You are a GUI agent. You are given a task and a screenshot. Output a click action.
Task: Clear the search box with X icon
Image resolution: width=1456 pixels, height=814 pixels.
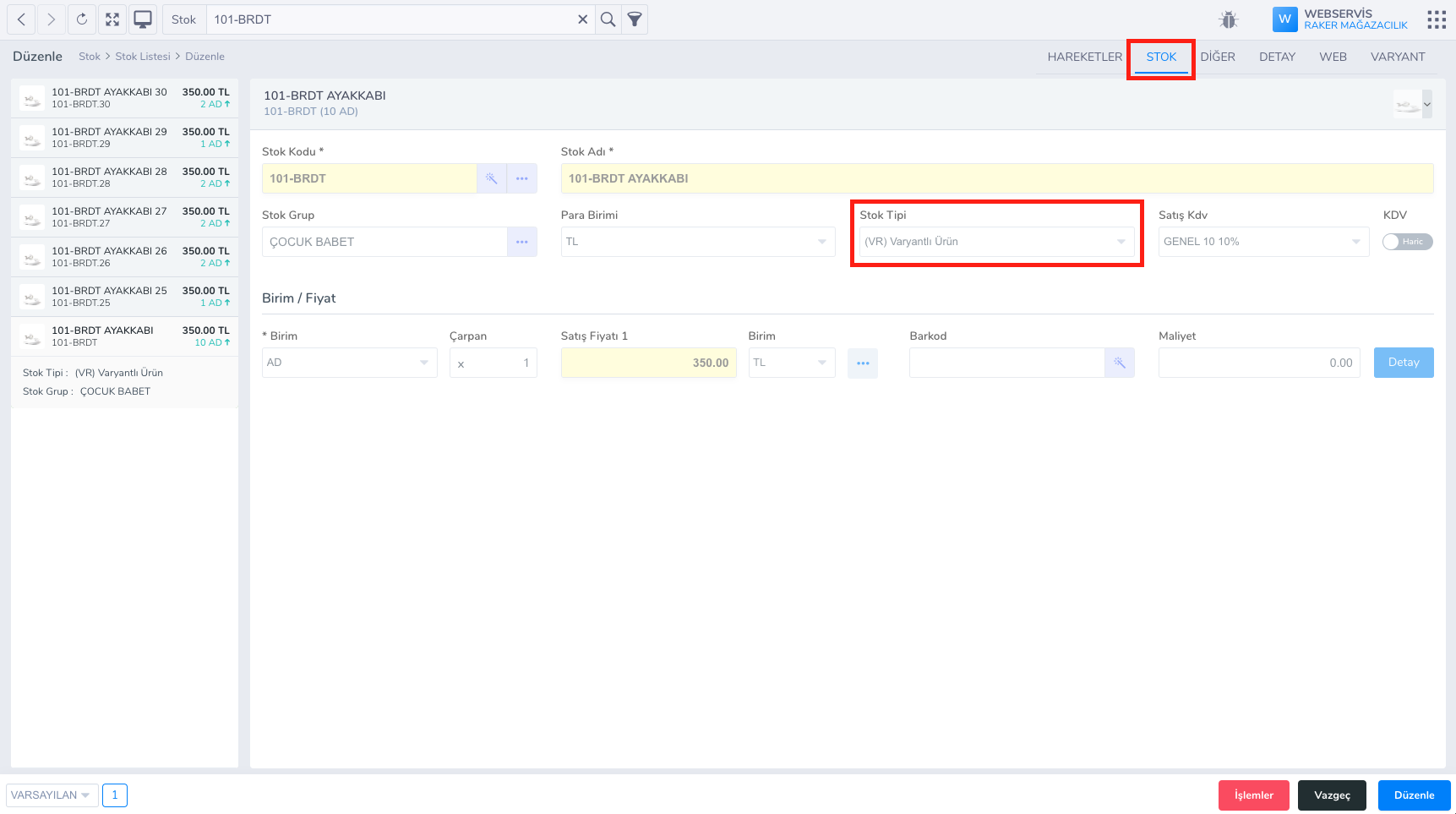pyautogui.click(x=582, y=19)
